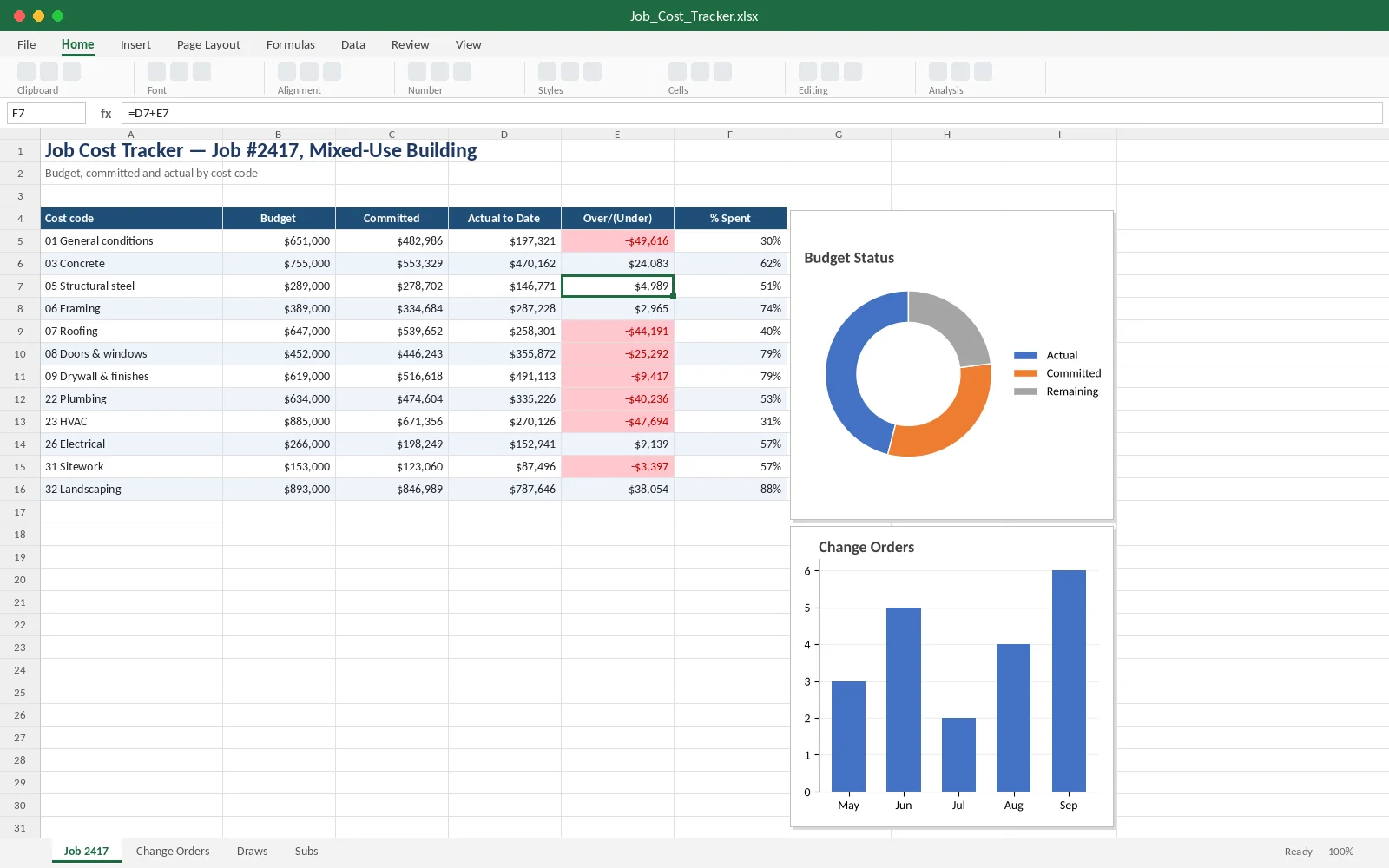Viewport: 1389px width, 868px height.
Task: Click the 88% spent cell
Action: click(x=730, y=490)
